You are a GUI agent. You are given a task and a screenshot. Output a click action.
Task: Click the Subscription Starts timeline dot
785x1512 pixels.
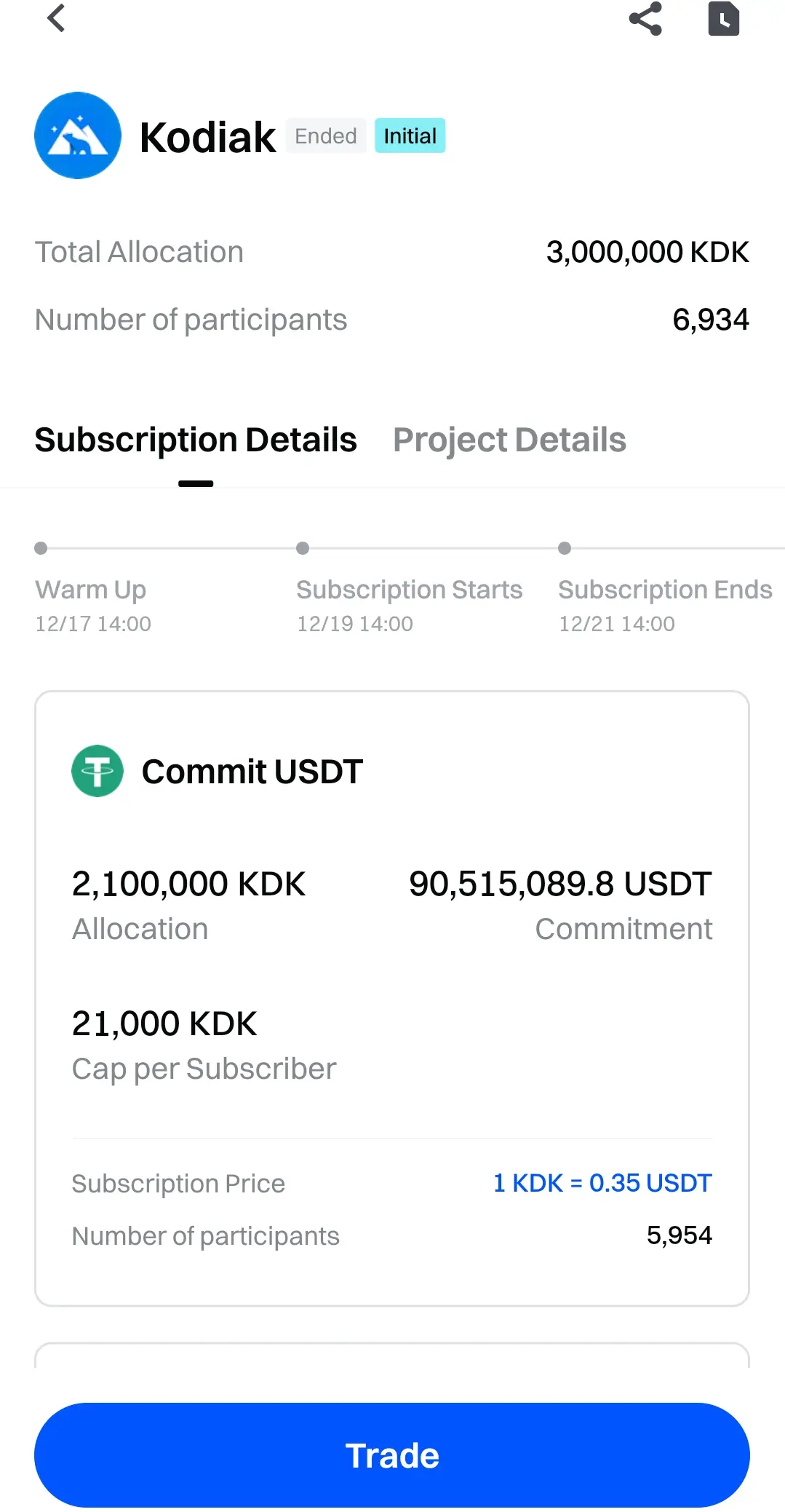coord(303,548)
